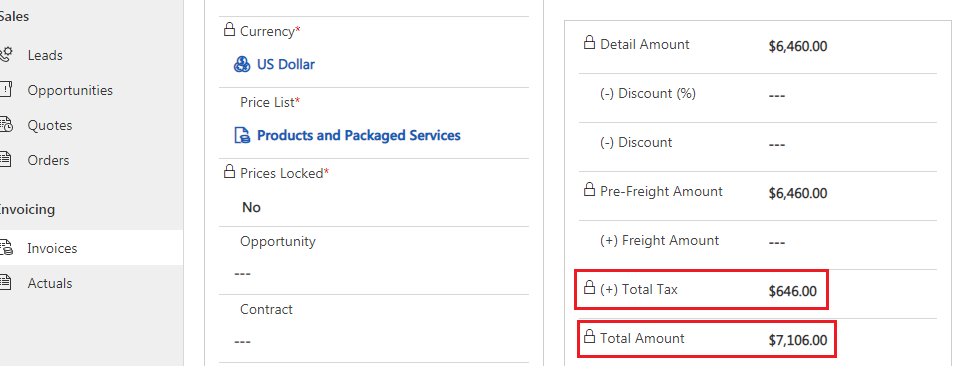Select Invoices in the Invoicing section
The width and height of the screenshot is (955, 366).
(x=52, y=248)
